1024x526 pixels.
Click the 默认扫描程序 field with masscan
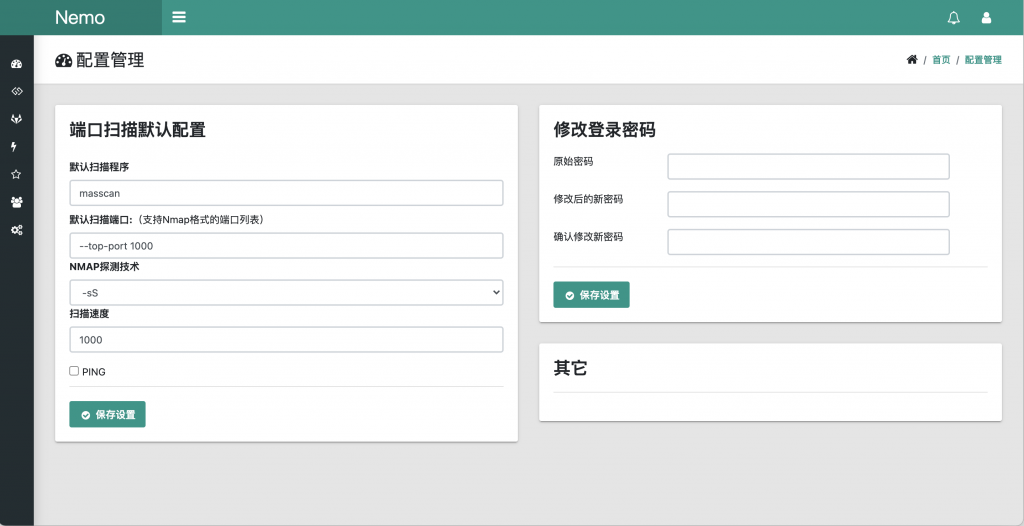pyautogui.click(x=286, y=193)
